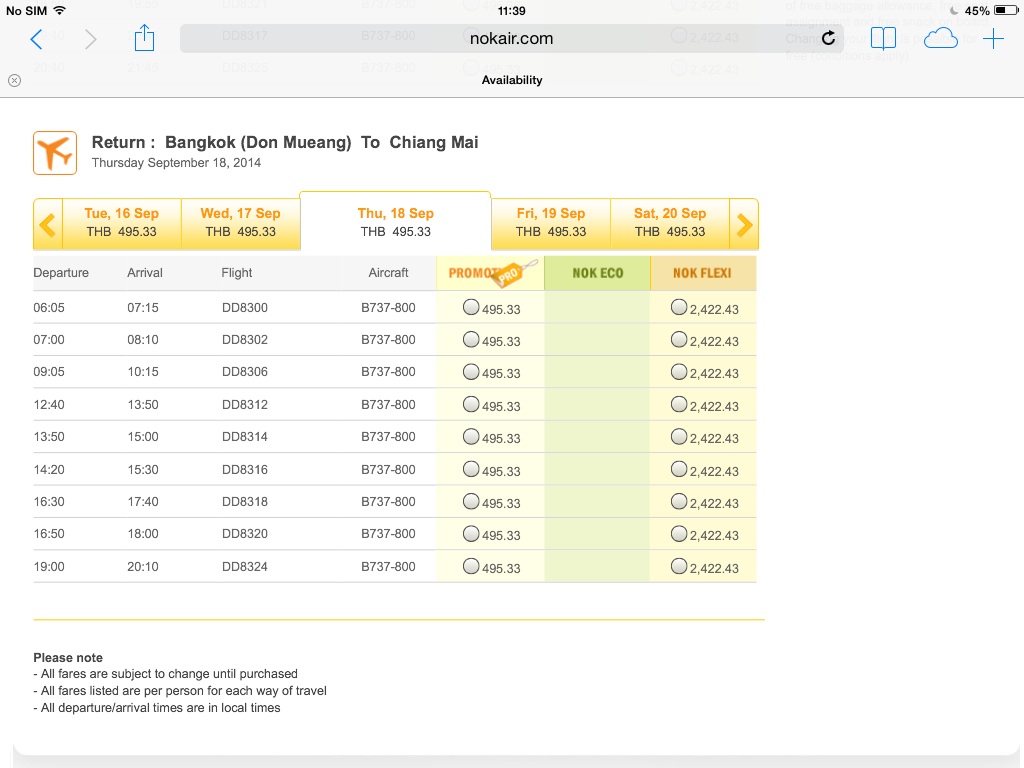Image resolution: width=1024 pixels, height=768 pixels.
Task: Click the 12:40 departure time
Action: pos(49,404)
